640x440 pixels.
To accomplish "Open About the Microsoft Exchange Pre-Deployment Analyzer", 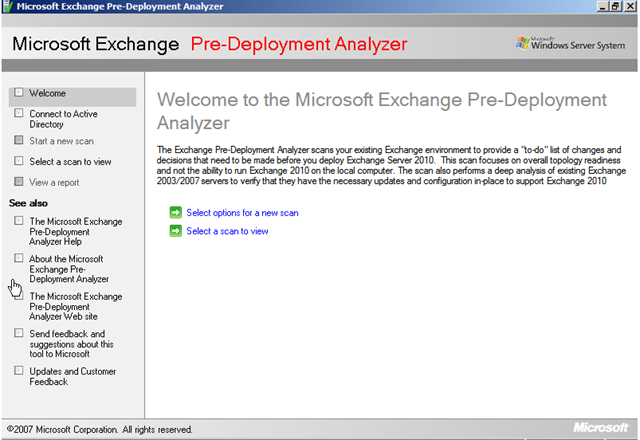I will point(69,269).
